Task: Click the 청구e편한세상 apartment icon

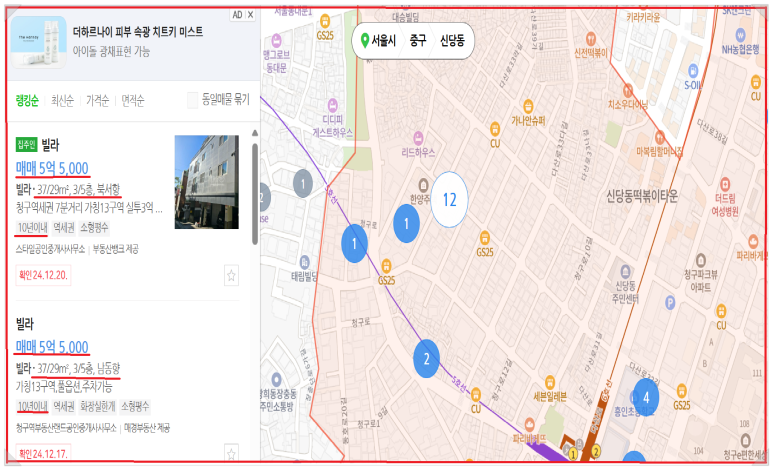Action: [x=745, y=439]
